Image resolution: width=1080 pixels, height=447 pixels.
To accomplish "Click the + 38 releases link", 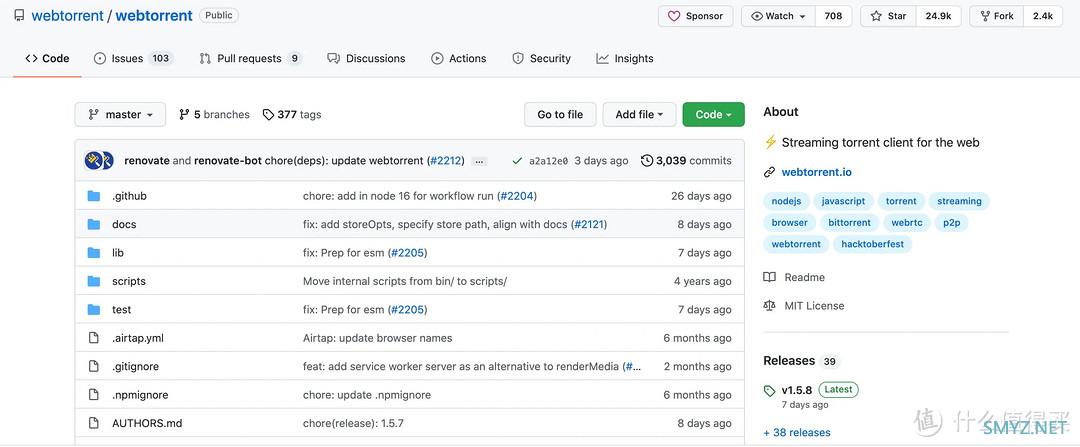I will click(797, 433).
